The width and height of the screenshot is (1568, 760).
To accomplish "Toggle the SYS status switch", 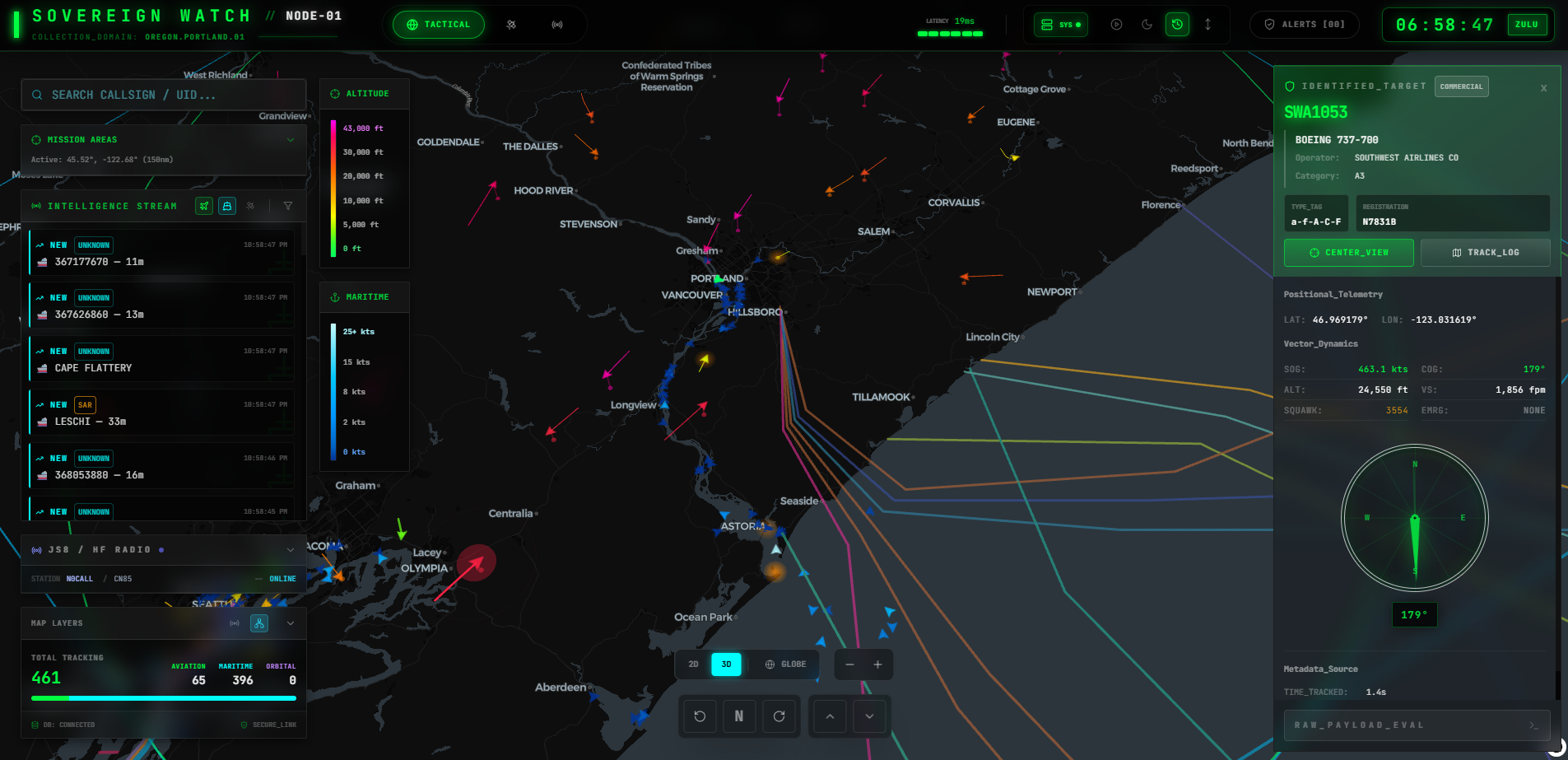I will click(x=1061, y=25).
